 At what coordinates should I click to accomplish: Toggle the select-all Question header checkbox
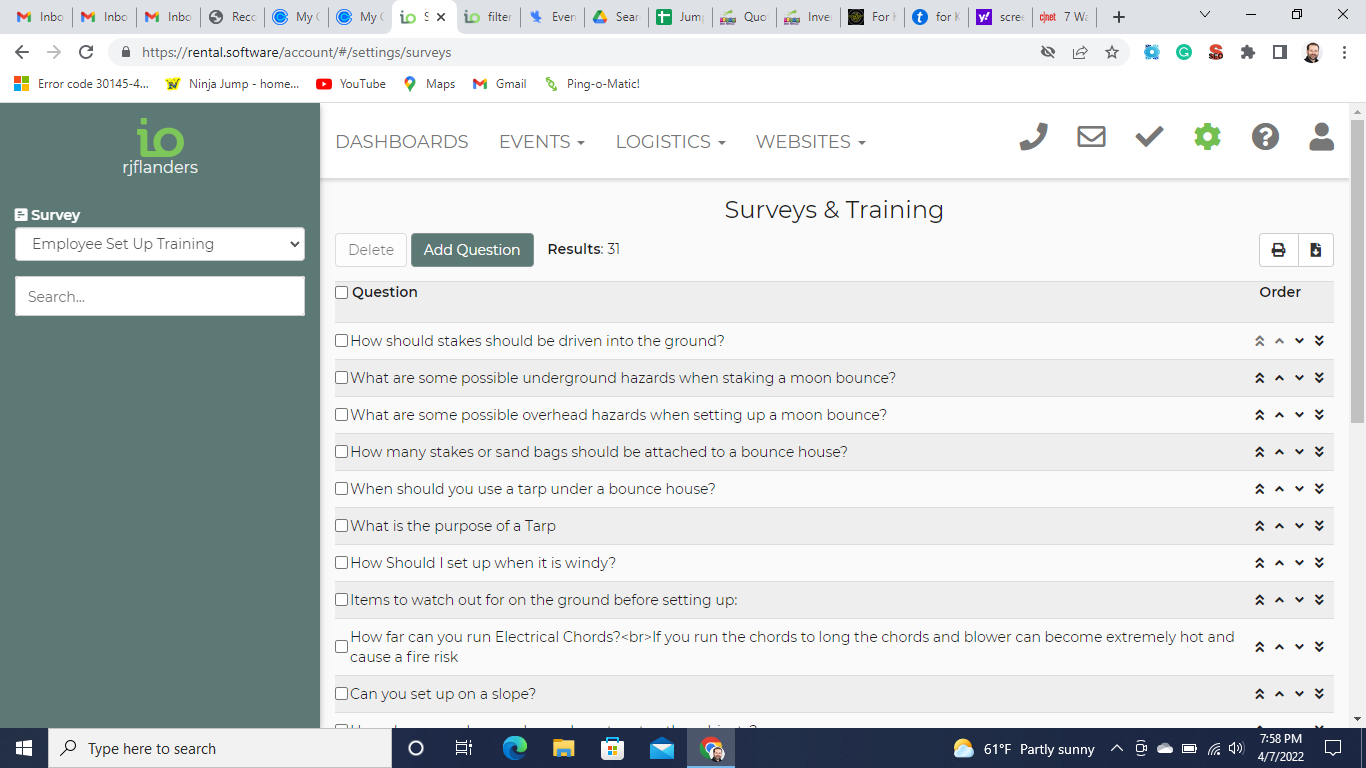click(x=342, y=293)
